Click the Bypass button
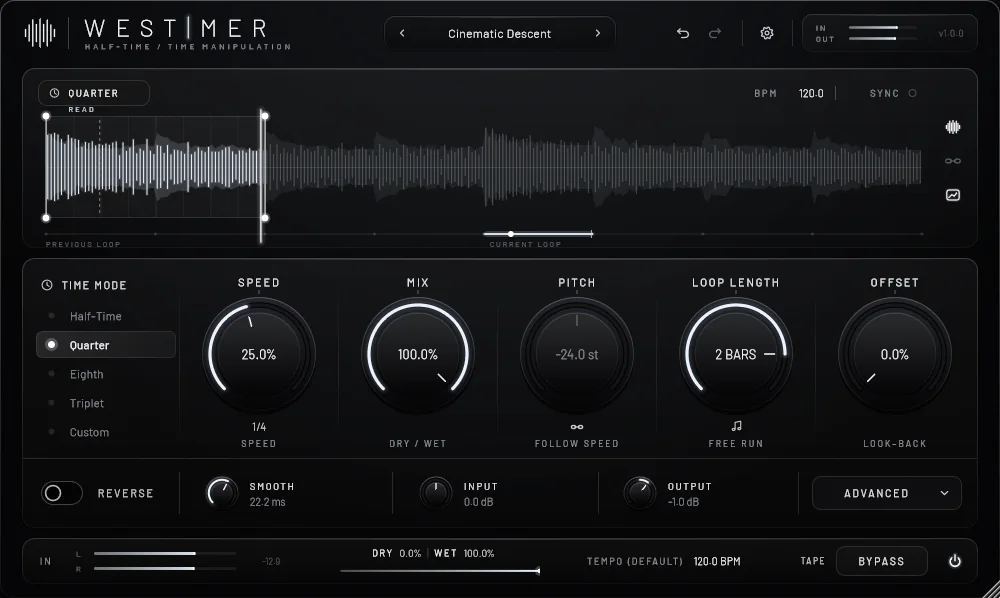The width and height of the screenshot is (1000, 598). (x=881, y=561)
